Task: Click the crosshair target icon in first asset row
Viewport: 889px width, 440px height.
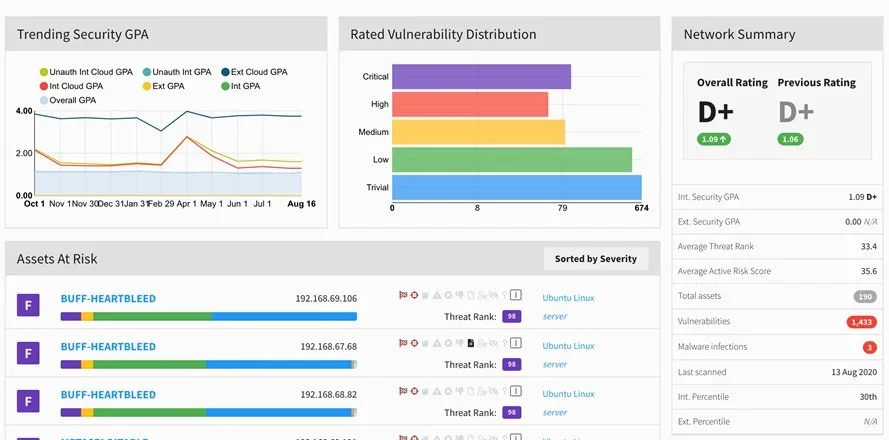Action: pyautogui.click(x=414, y=295)
